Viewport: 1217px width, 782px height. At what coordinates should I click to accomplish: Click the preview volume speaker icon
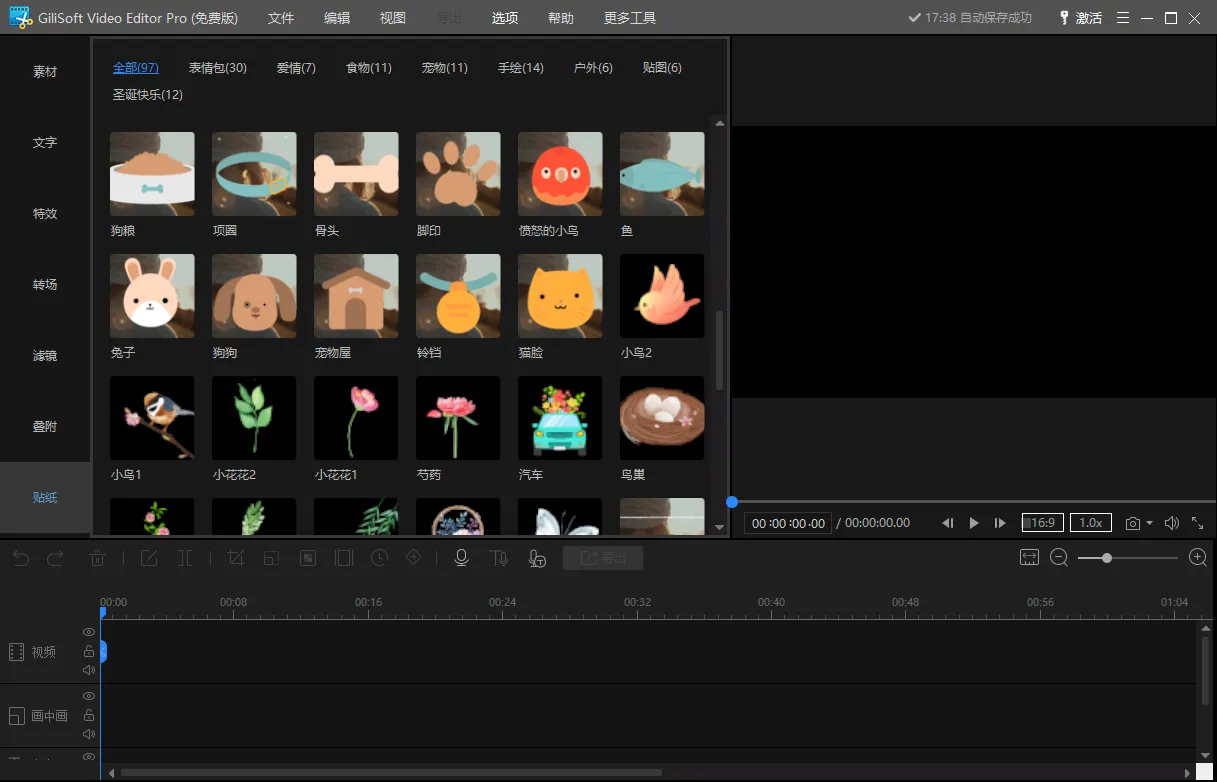[x=1171, y=523]
